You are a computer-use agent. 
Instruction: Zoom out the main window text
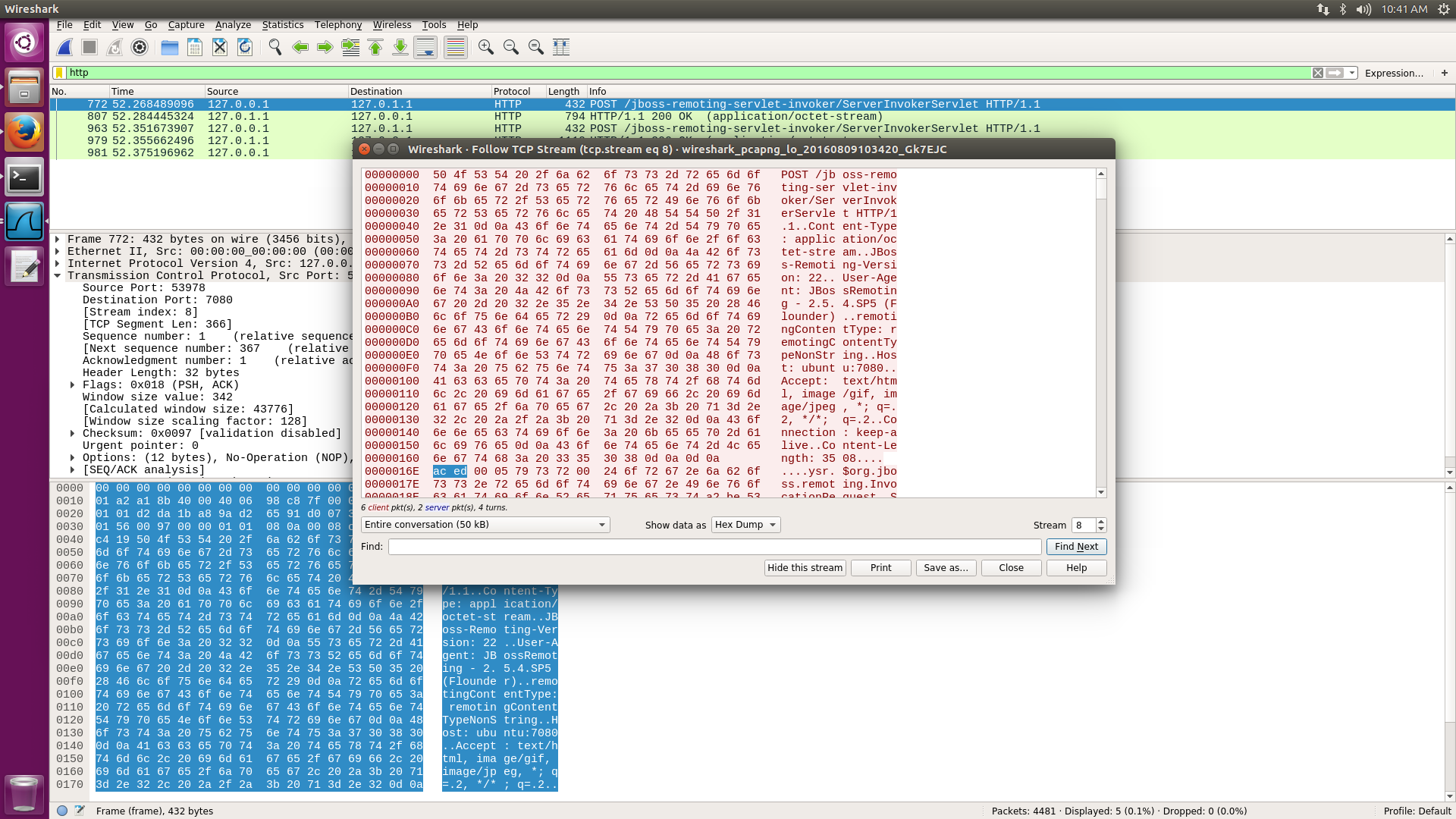(x=511, y=48)
